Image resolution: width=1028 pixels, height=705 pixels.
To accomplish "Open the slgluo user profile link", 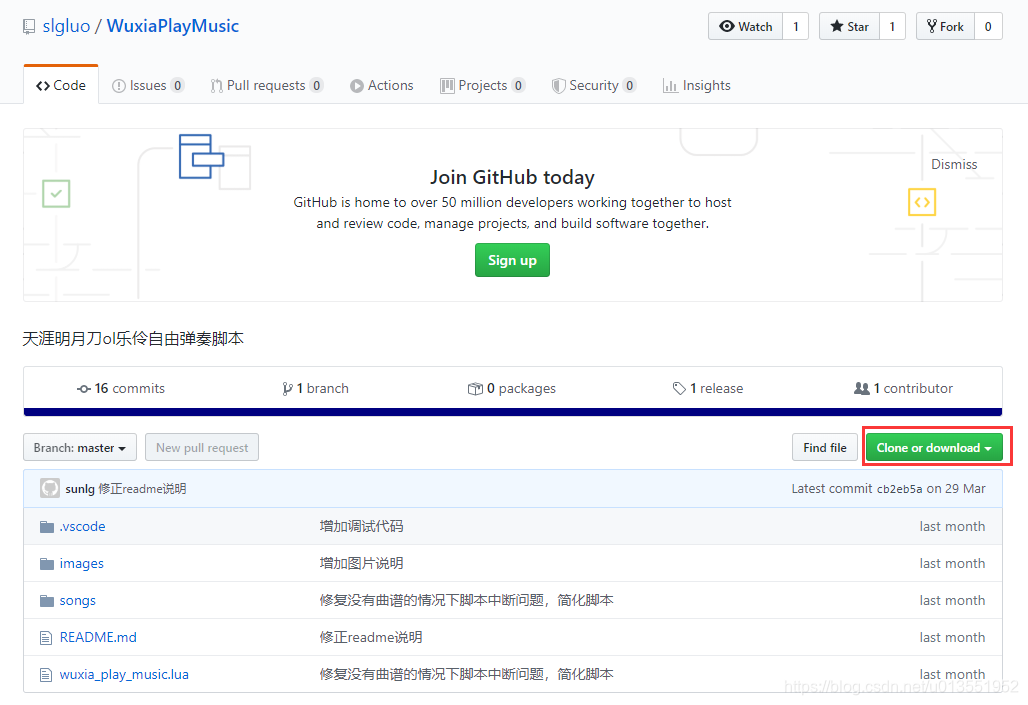I will click(x=66, y=26).
